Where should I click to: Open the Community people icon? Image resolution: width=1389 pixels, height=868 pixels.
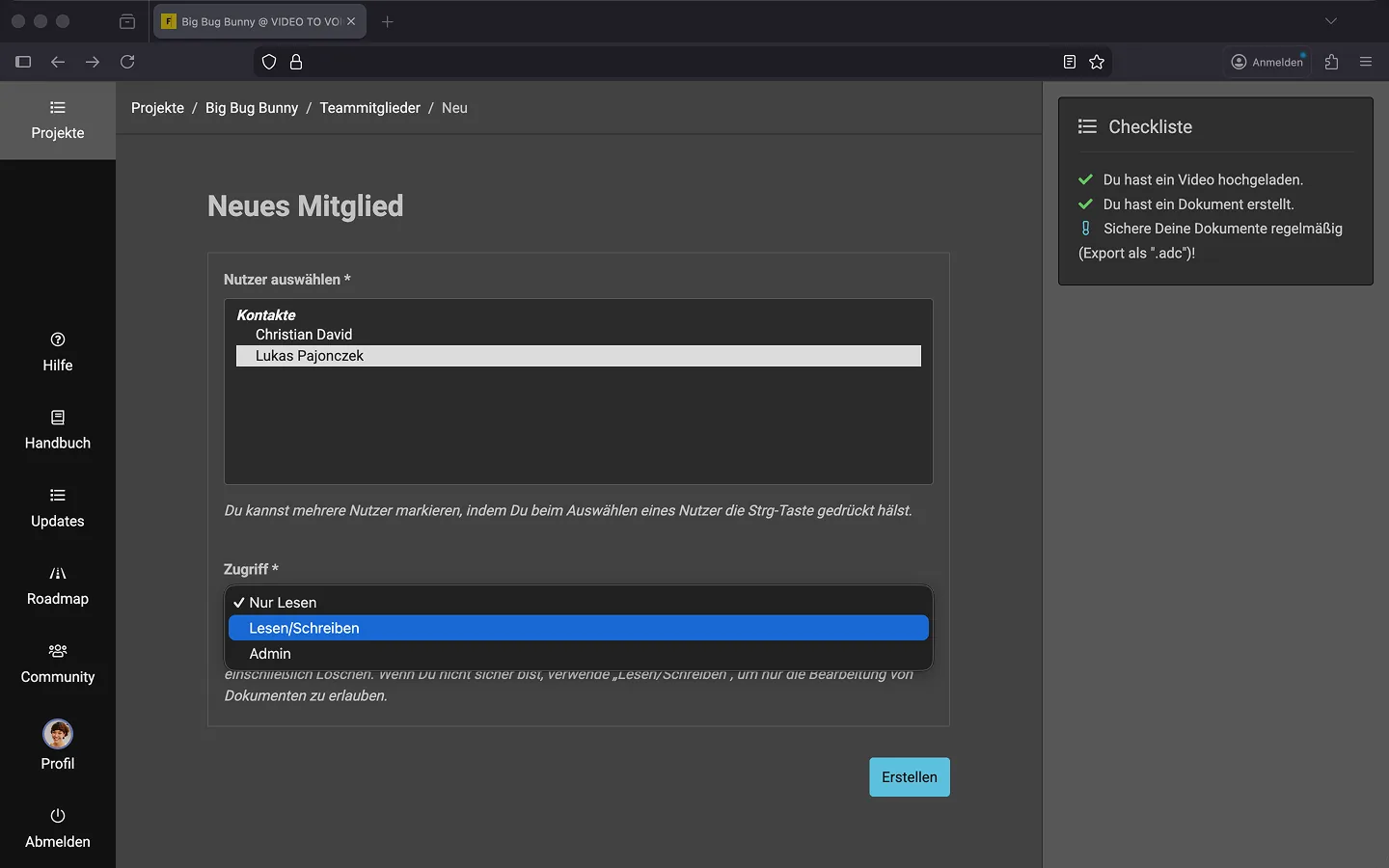click(x=58, y=651)
